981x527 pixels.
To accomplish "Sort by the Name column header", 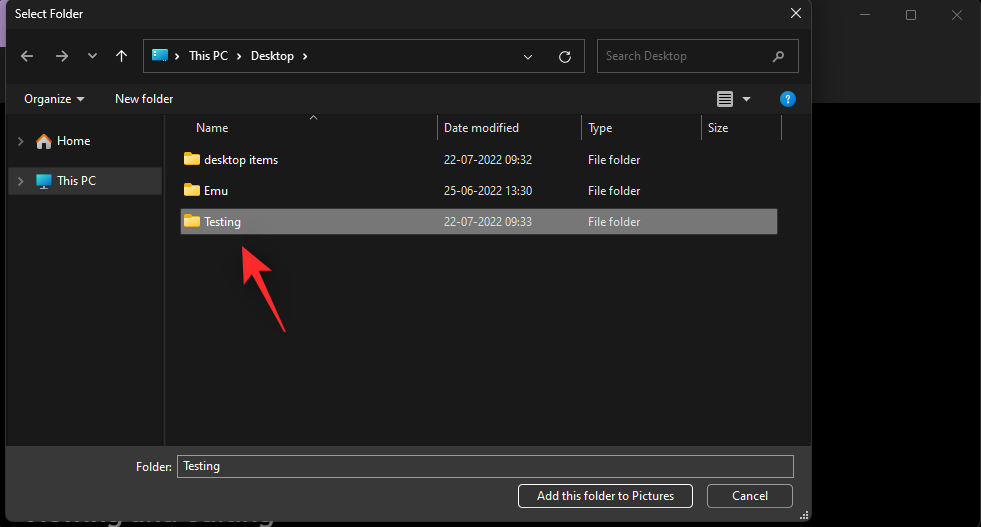I will (212, 128).
